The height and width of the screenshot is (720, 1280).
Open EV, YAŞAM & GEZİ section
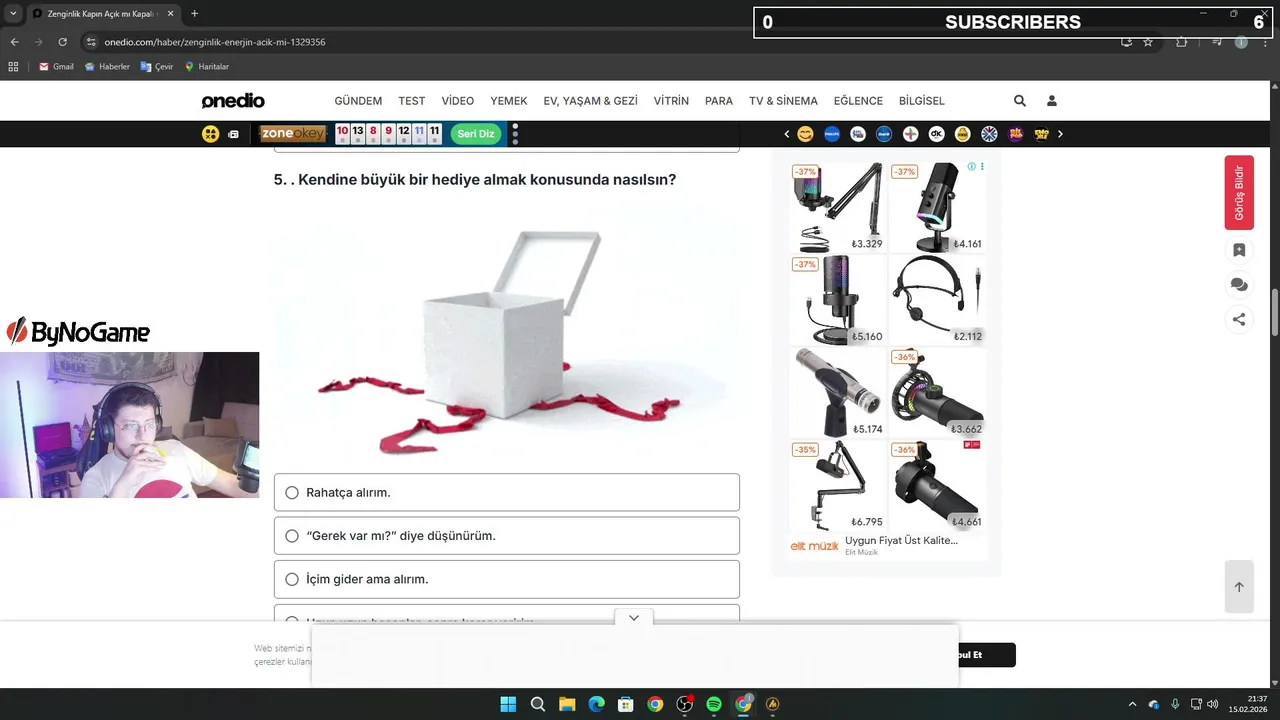(x=590, y=101)
